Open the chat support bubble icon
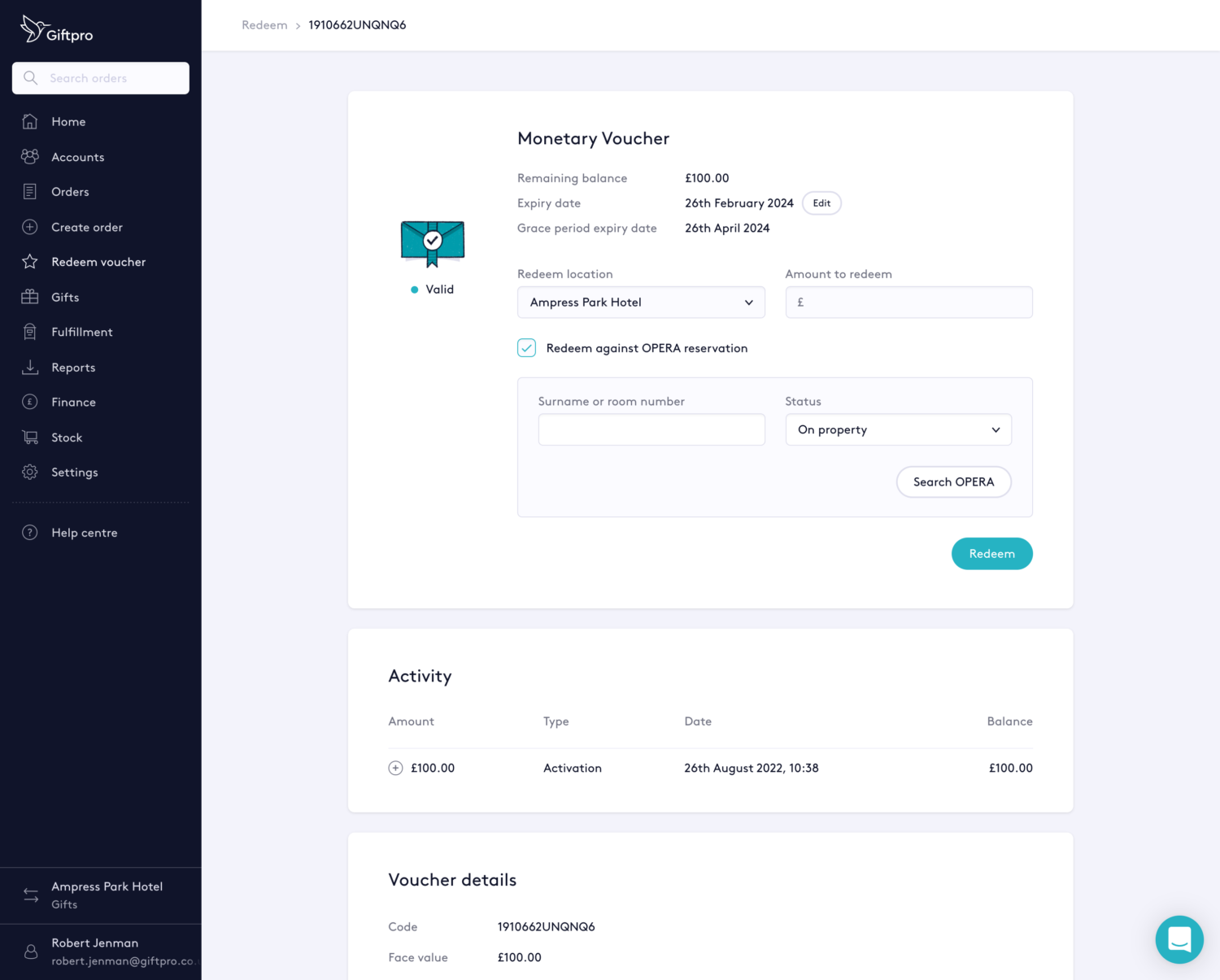 pyautogui.click(x=1179, y=939)
